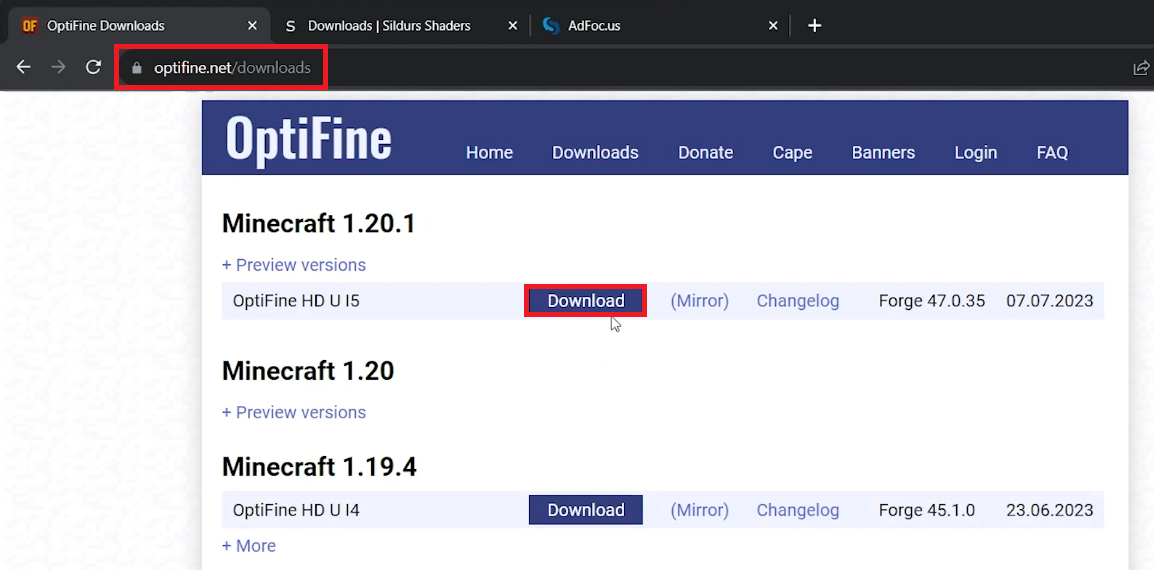Click the date 07.07.2023
The height and width of the screenshot is (570, 1154).
point(1049,300)
